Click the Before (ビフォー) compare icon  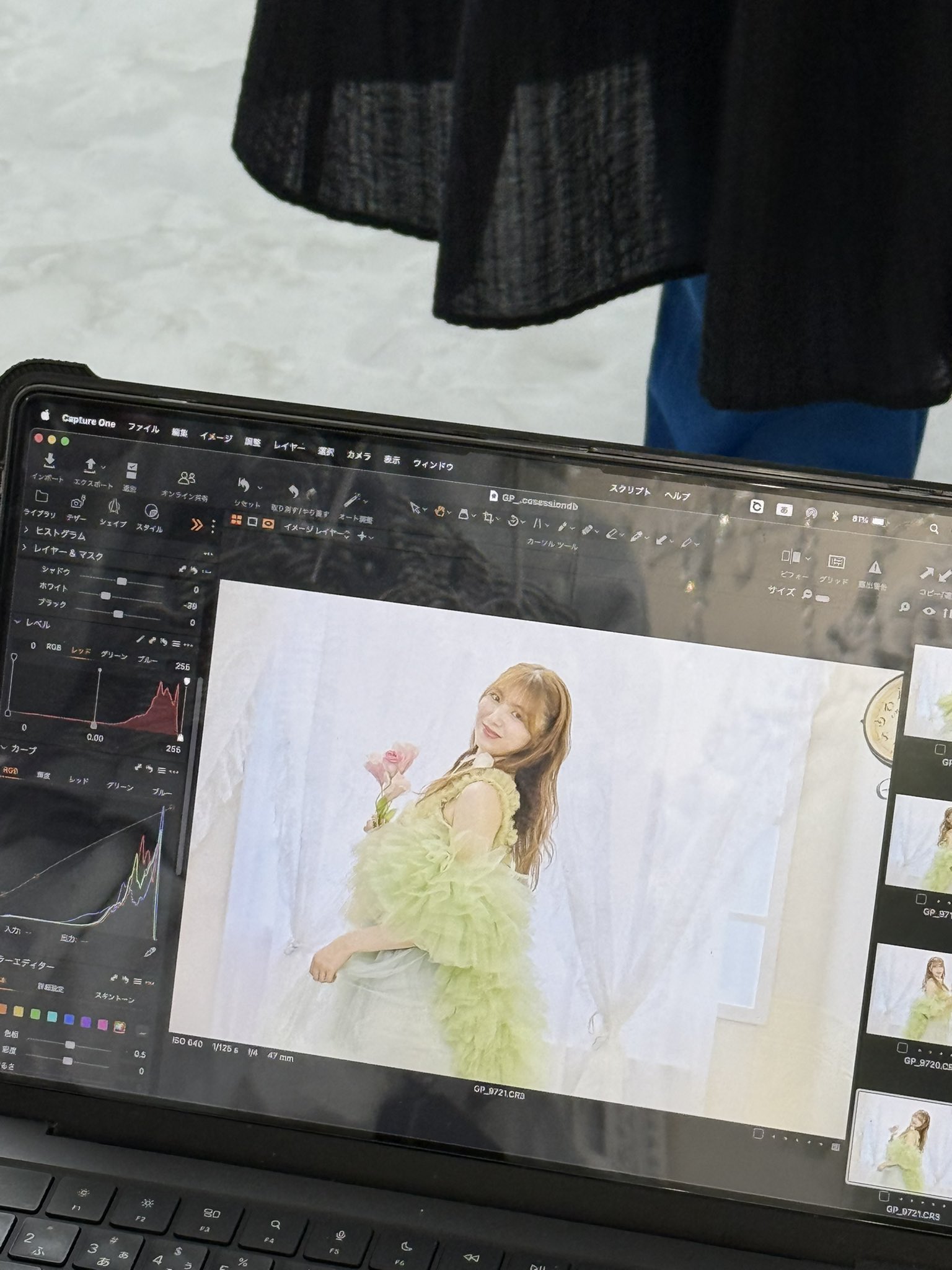791,556
